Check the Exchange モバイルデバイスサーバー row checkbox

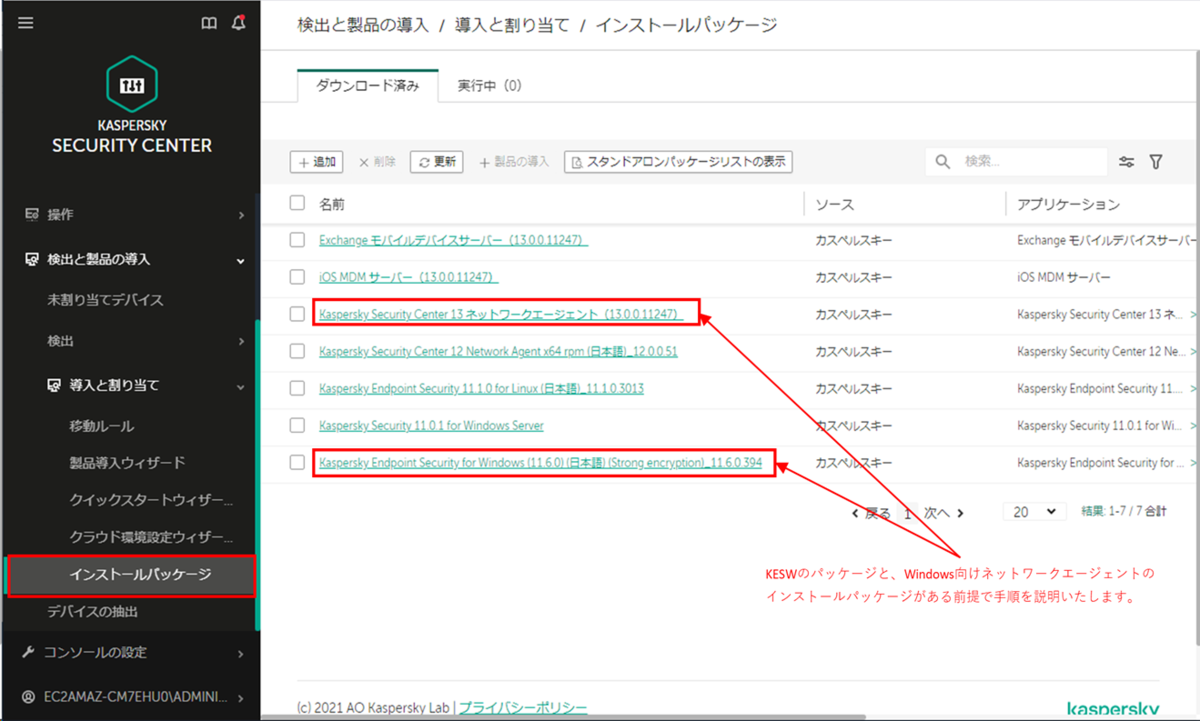(297, 240)
